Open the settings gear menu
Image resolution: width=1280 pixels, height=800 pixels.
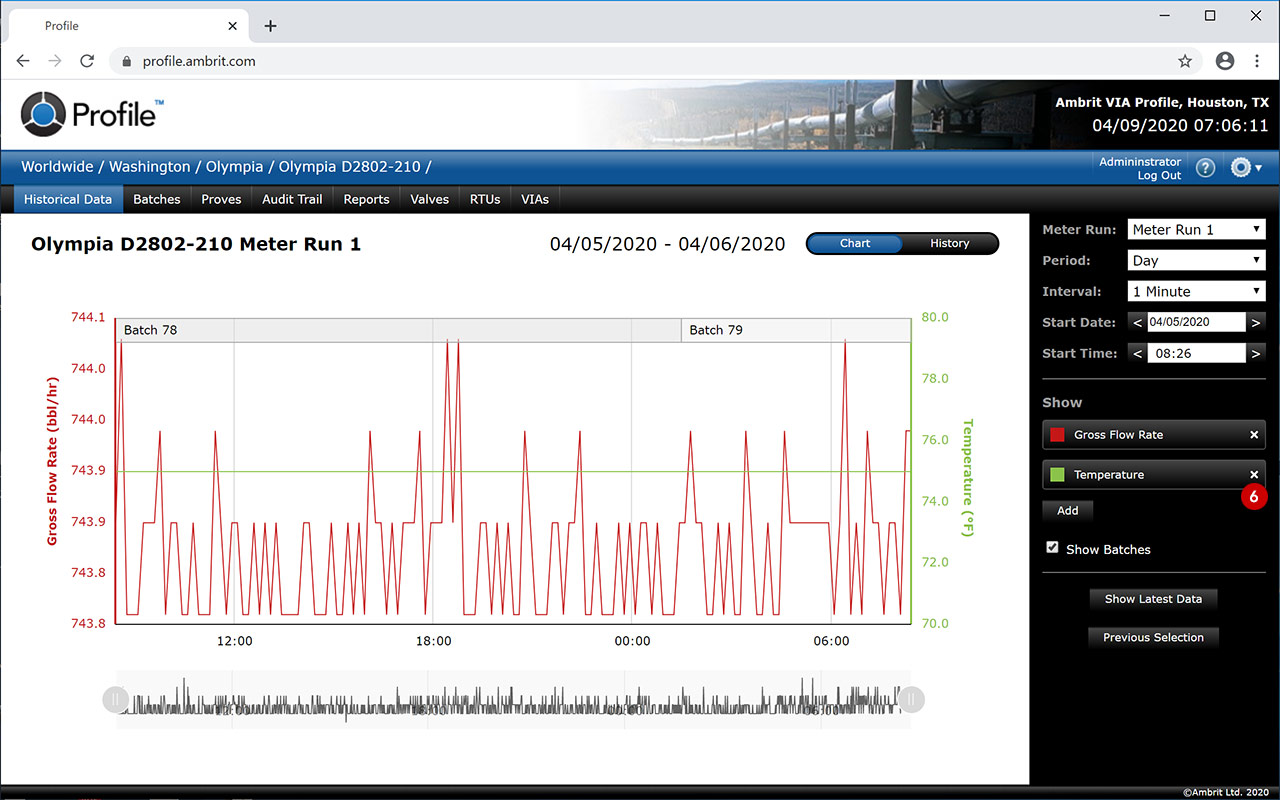tap(1245, 168)
